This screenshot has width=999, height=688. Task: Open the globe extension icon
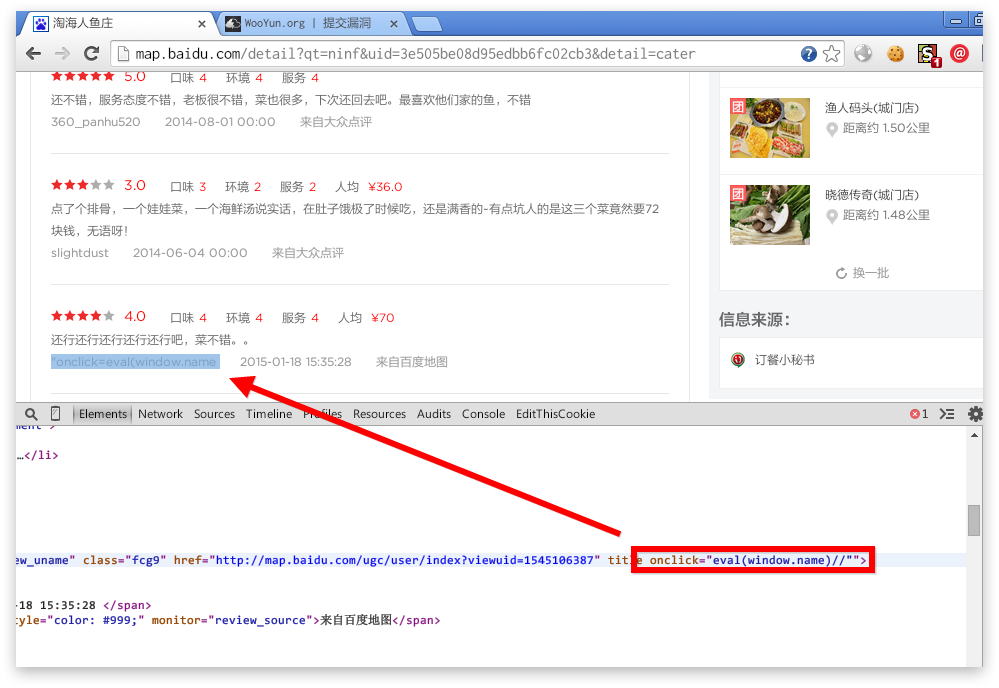pyautogui.click(x=863, y=54)
